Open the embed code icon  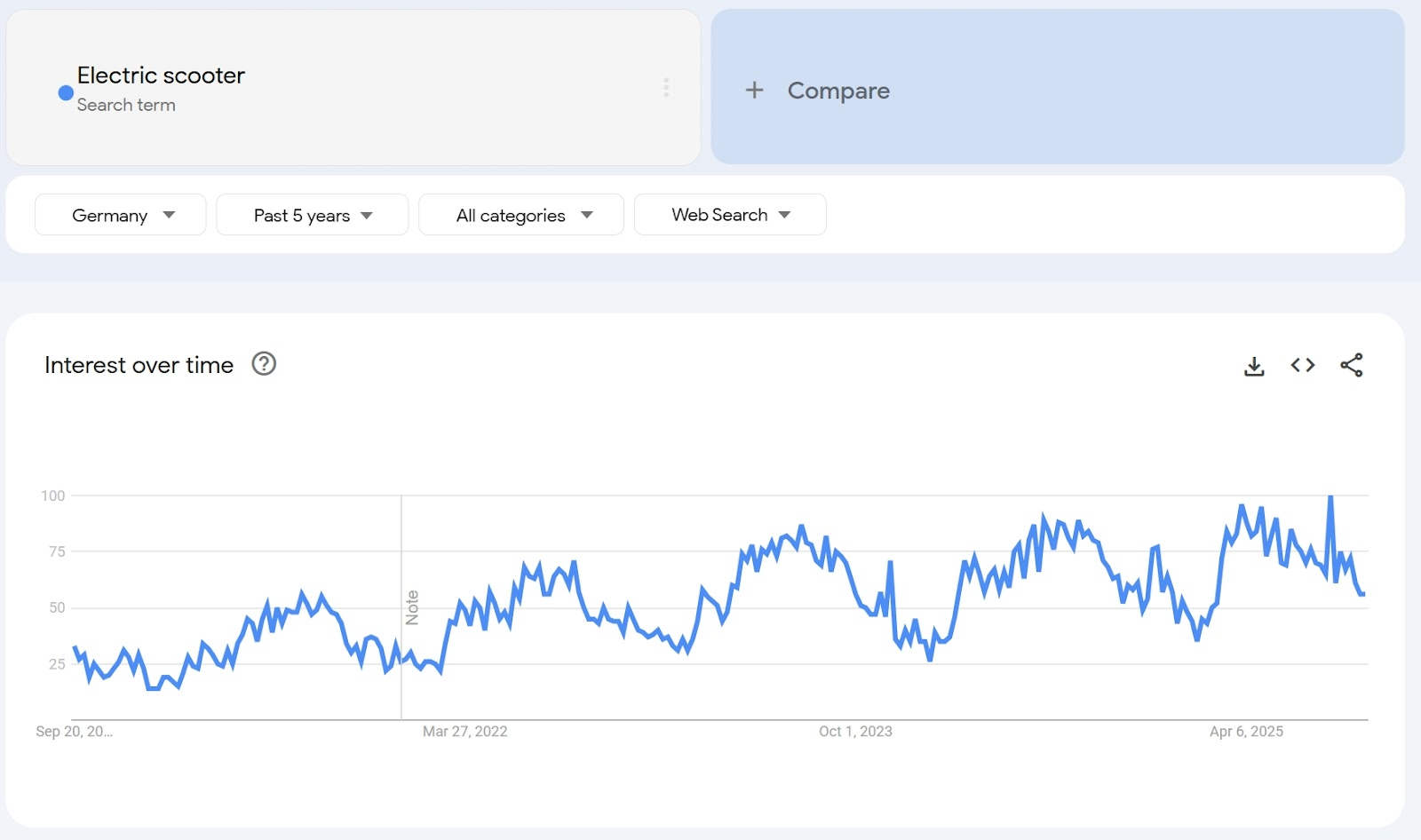tap(1303, 366)
